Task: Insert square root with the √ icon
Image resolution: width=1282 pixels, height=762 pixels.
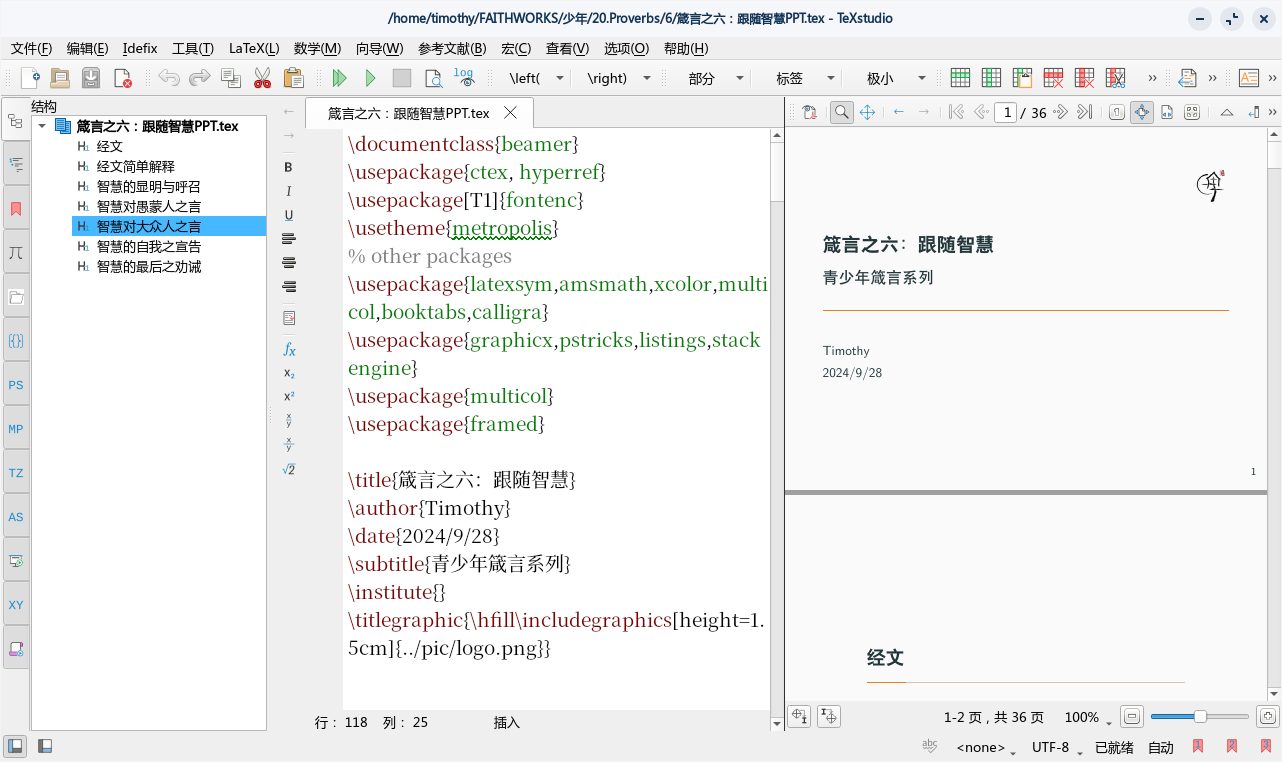Action: [x=289, y=469]
